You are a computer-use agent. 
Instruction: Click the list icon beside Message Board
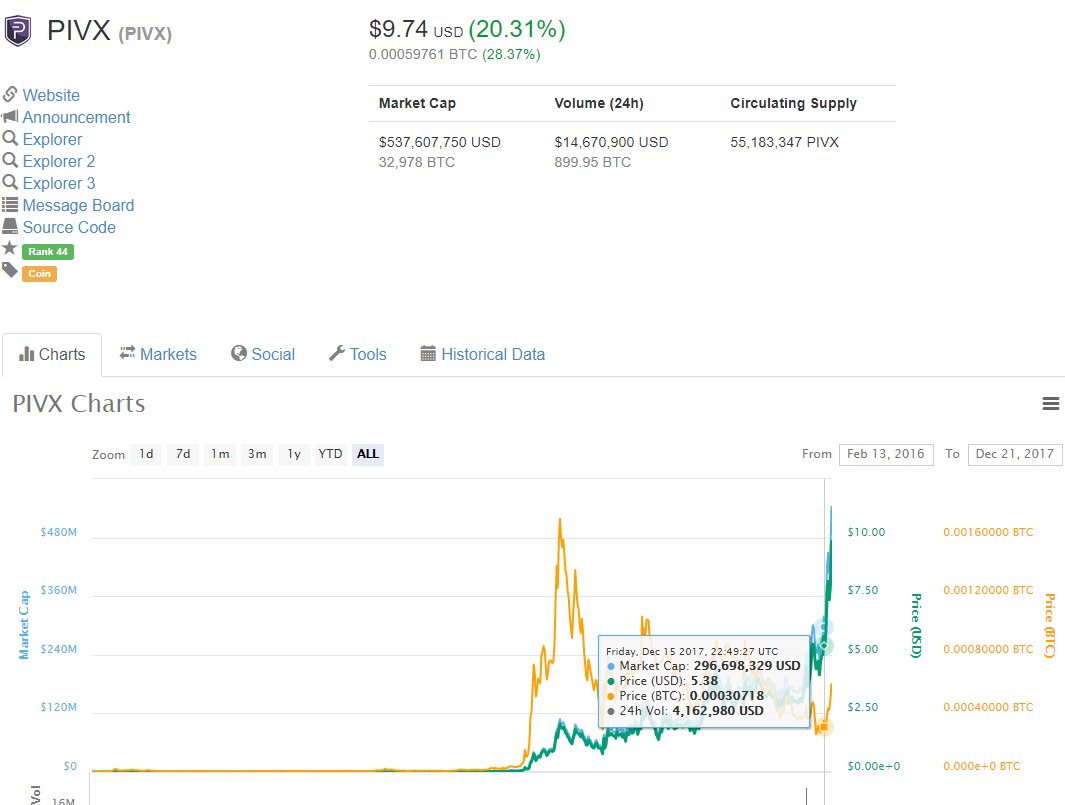(10, 204)
